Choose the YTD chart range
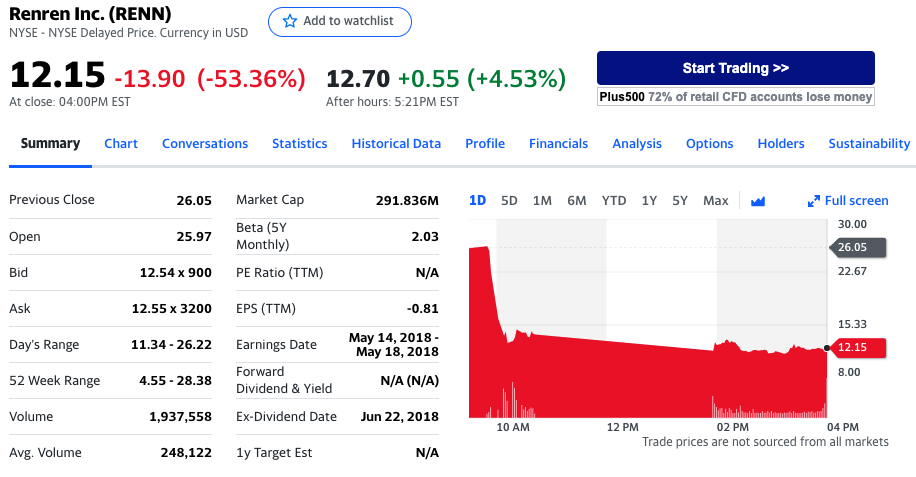916x477 pixels. [614, 200]
